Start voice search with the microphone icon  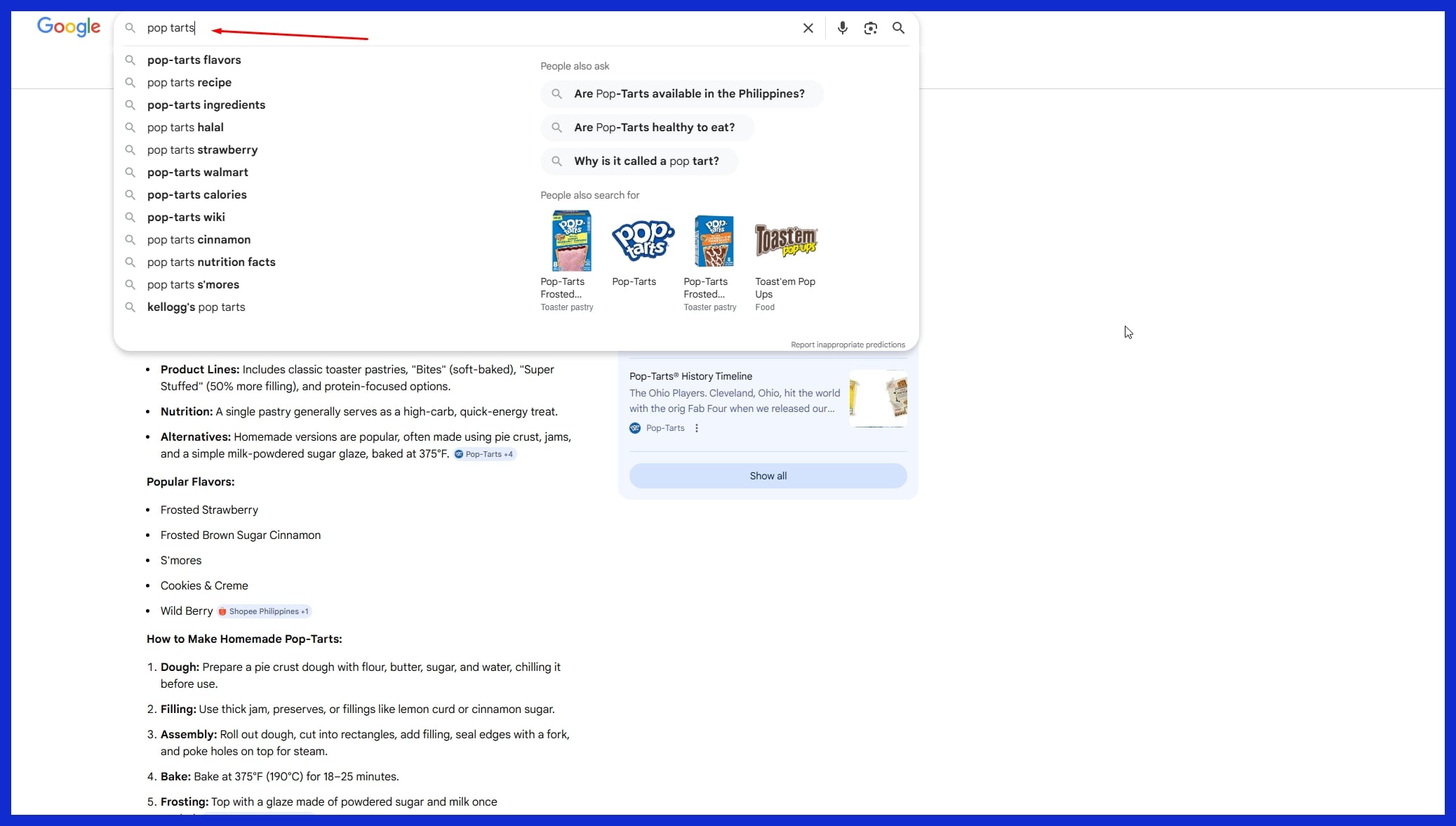click(842, 28)
